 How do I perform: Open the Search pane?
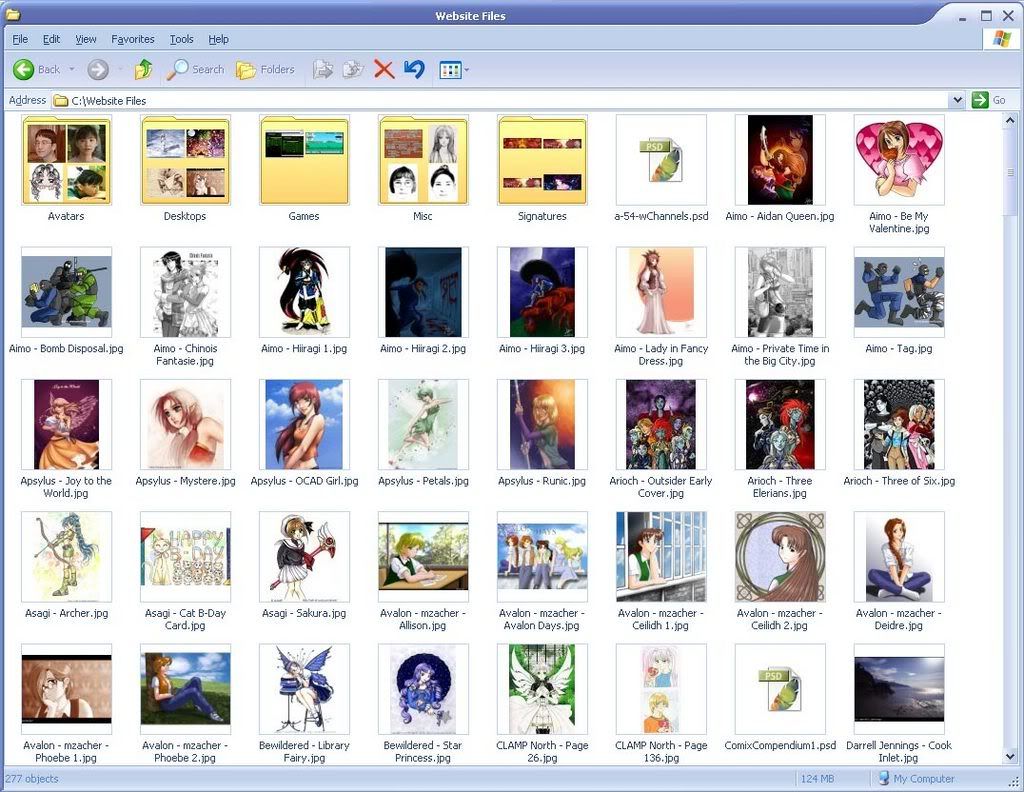pyautogui.click(x=195, y=69)
